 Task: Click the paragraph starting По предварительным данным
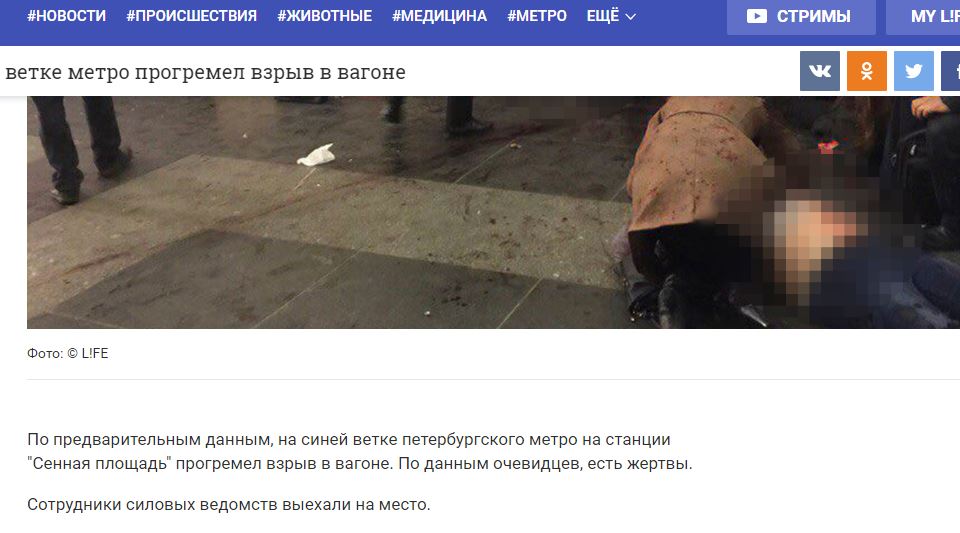coord(359,452)
